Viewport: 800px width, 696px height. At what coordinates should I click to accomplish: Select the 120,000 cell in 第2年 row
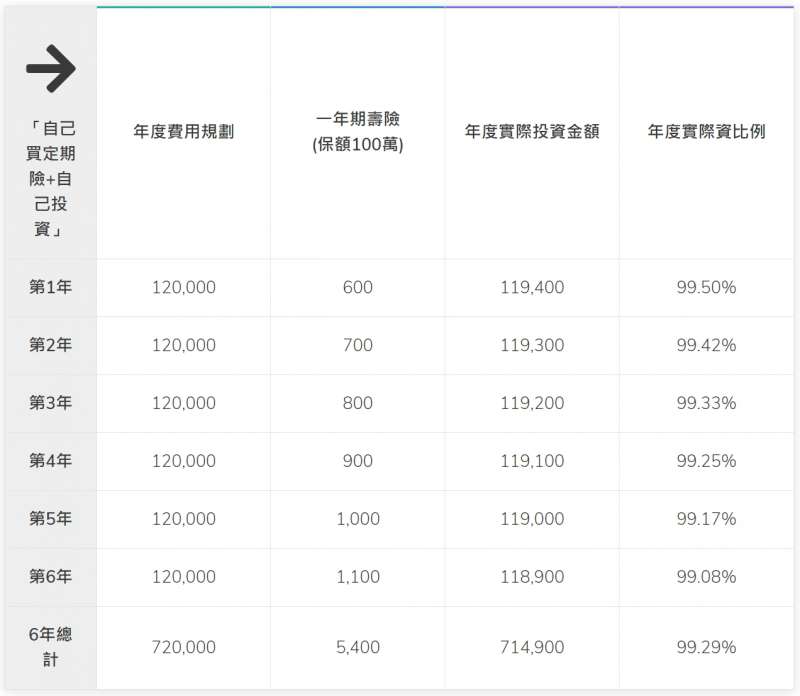pyautogui.click(x=184, y=345)
